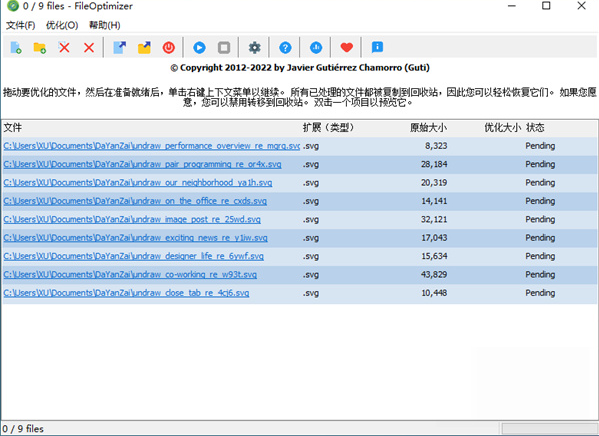Click the copyright line by Javier Gutiérrez Chamorro
Image resolution: width=599 pixels, height=436 pixels.
pos(300,68)
